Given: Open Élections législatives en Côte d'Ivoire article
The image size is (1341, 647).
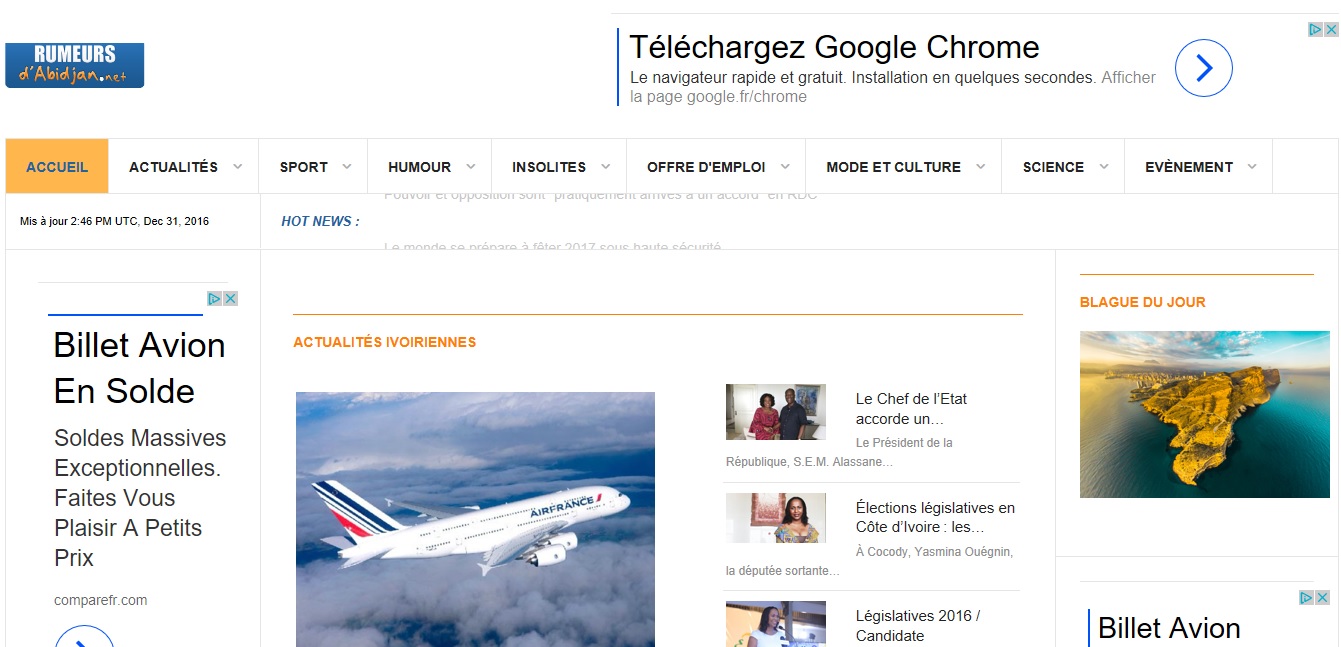Looking at the screenshot, I should pyautogui.click(x=935, y=517).
